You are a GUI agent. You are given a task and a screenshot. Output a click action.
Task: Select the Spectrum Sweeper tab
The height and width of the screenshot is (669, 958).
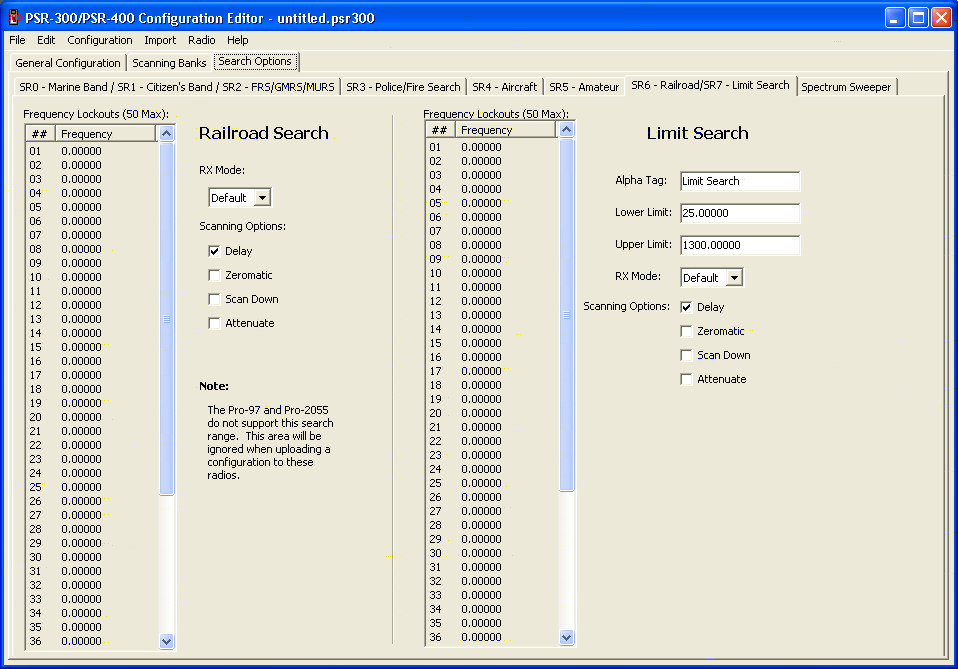coord(847,87)
